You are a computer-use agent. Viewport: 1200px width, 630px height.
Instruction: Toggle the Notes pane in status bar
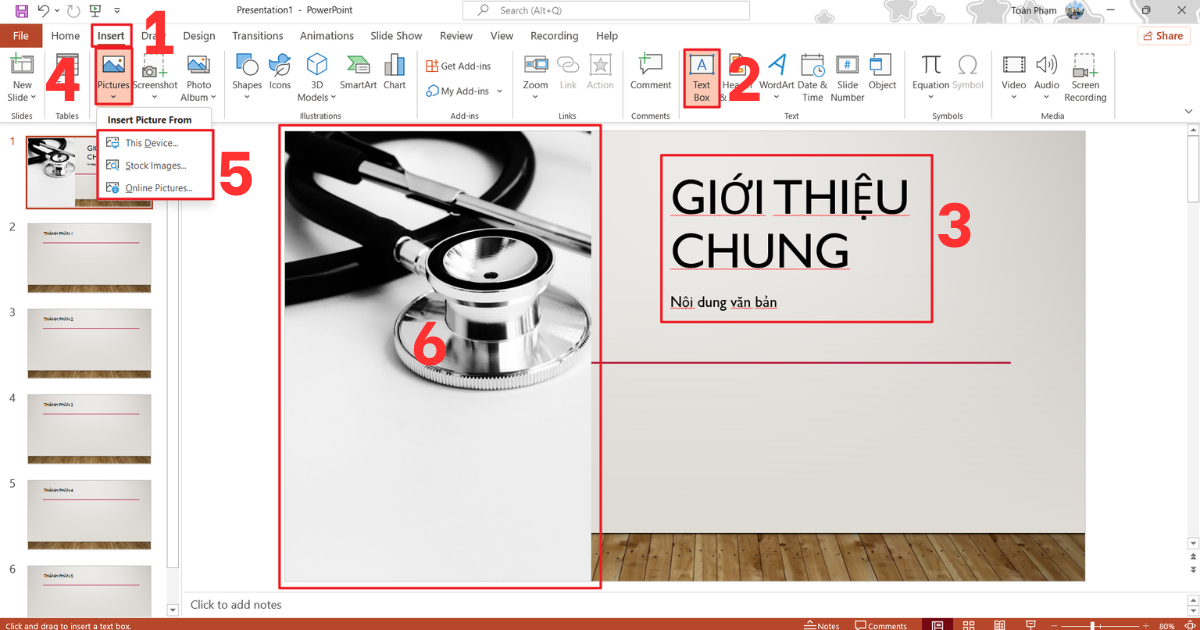(823, 625)
